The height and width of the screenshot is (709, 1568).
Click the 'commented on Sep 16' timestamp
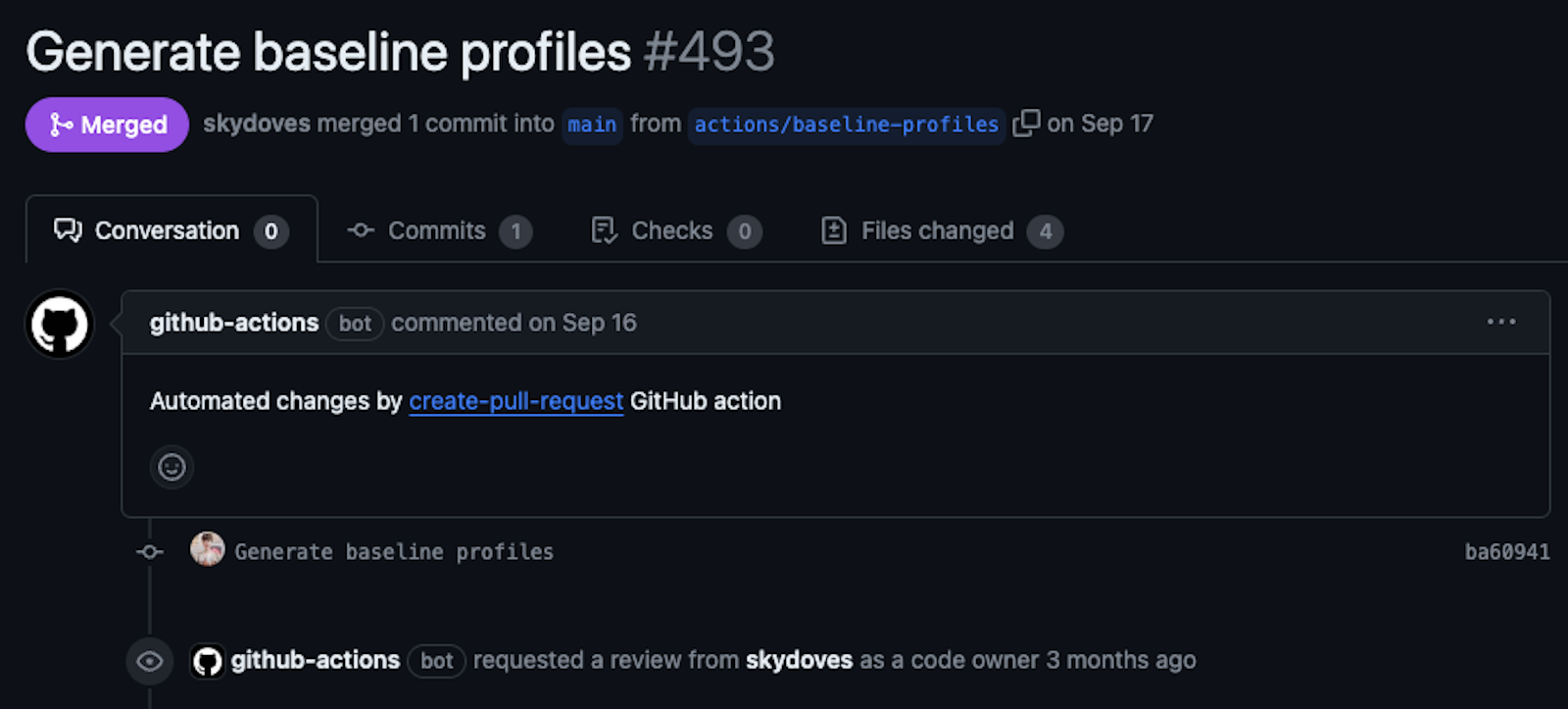click(514, 323)
